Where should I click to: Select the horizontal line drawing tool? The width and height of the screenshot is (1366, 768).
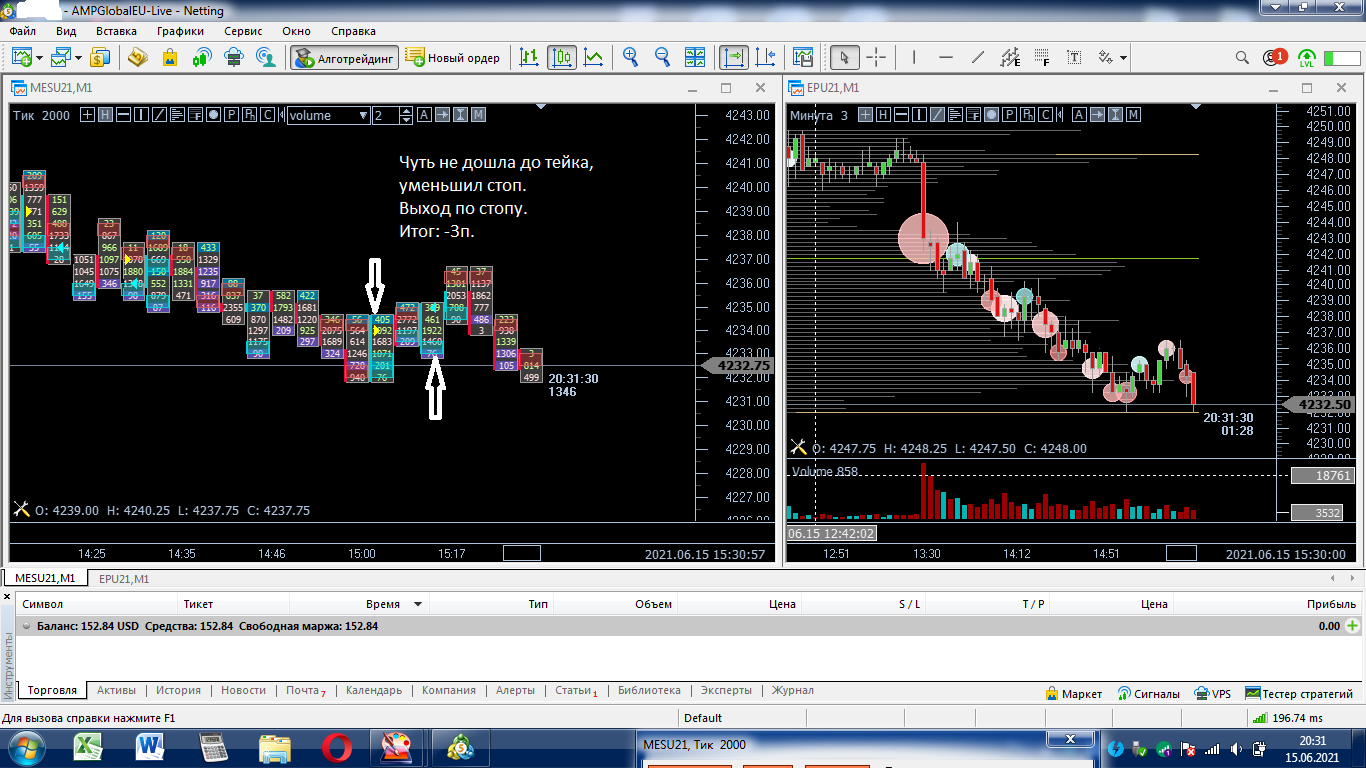coord(946,57)
